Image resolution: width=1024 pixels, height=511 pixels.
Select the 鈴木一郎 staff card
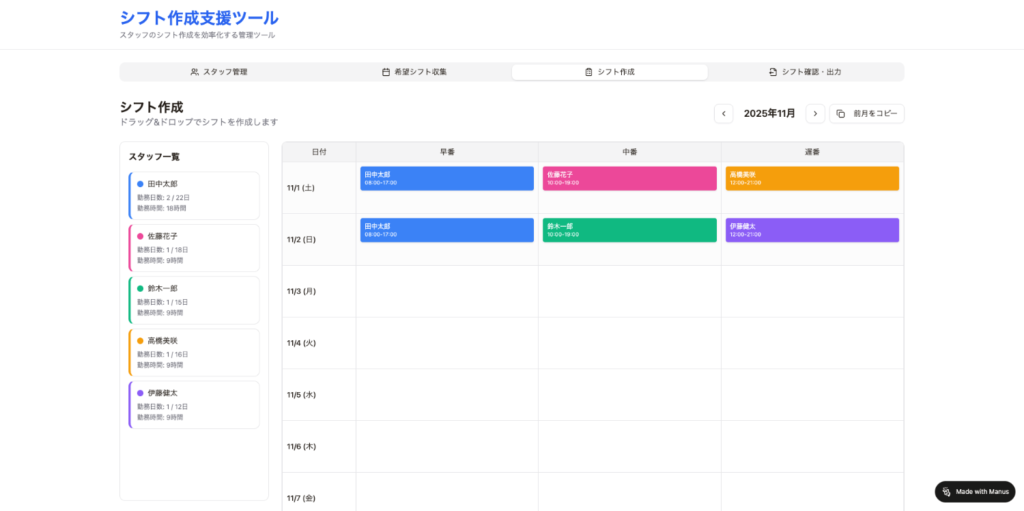[x=194, y=300]
